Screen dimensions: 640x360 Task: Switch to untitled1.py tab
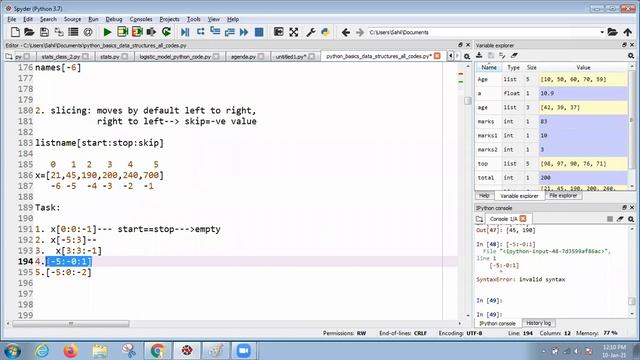291,56
